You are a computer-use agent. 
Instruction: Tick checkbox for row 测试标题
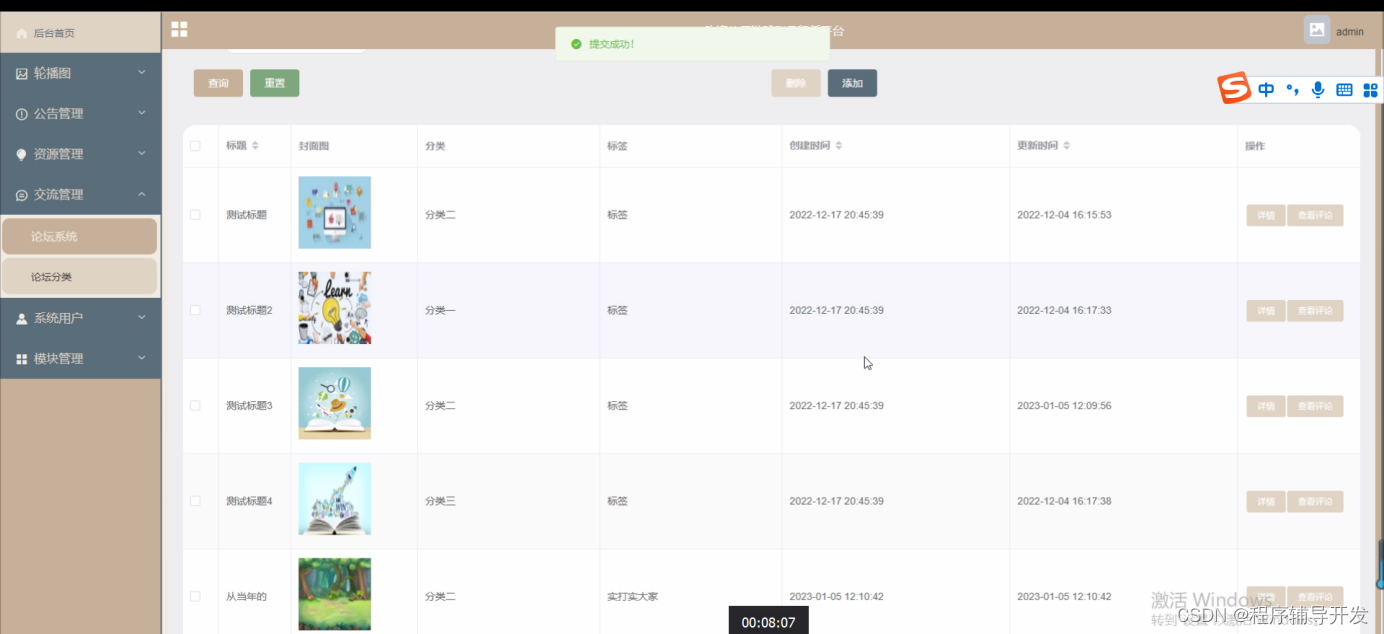coord(195,215)
